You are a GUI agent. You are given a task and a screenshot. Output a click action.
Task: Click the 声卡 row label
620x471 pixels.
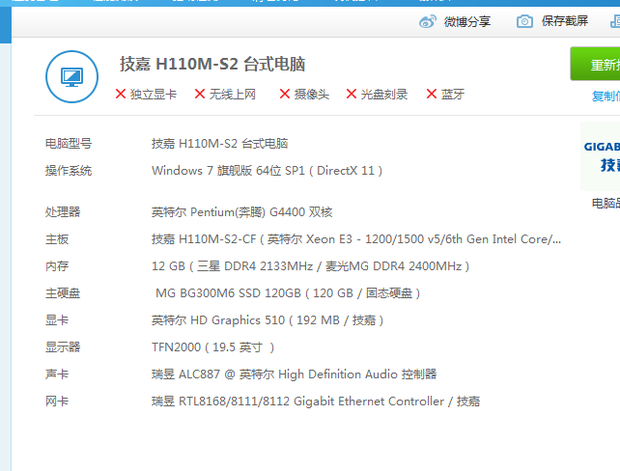(57, 374)
